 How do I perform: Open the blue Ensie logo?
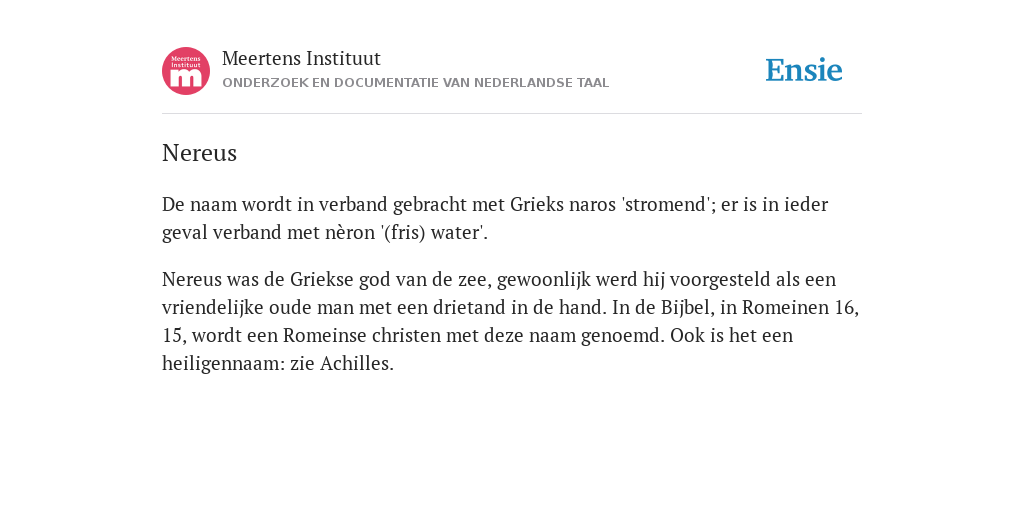(804, 70)
